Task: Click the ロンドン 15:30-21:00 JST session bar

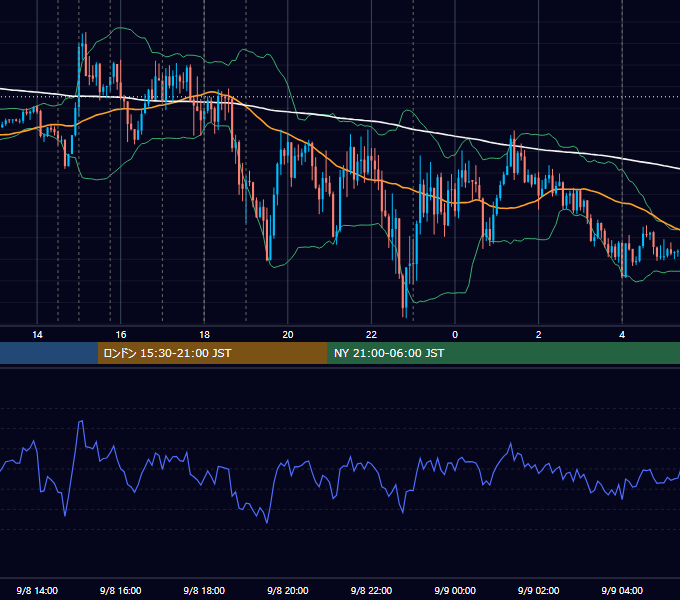Action: tap(212, 353)
